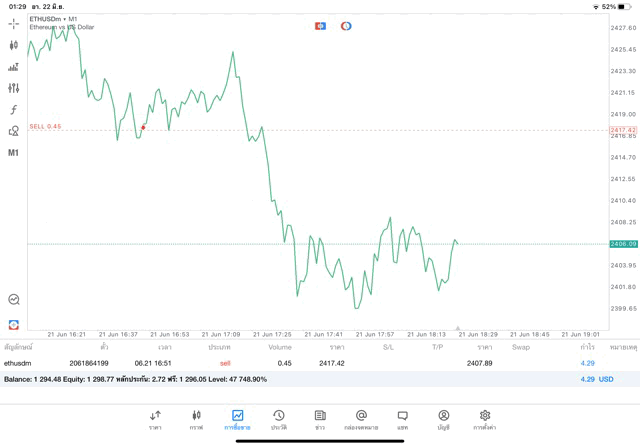Open the drawing objects shapes icon
The height and width of the screenshot is (447, 640).
(x=14, y=131)
